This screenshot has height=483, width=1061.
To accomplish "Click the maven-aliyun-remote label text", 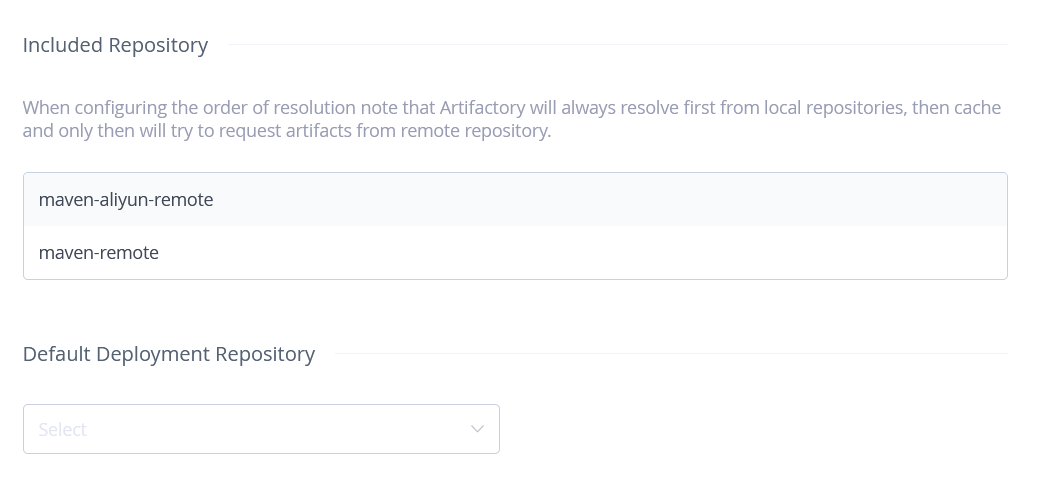I will tap(126, 200).
